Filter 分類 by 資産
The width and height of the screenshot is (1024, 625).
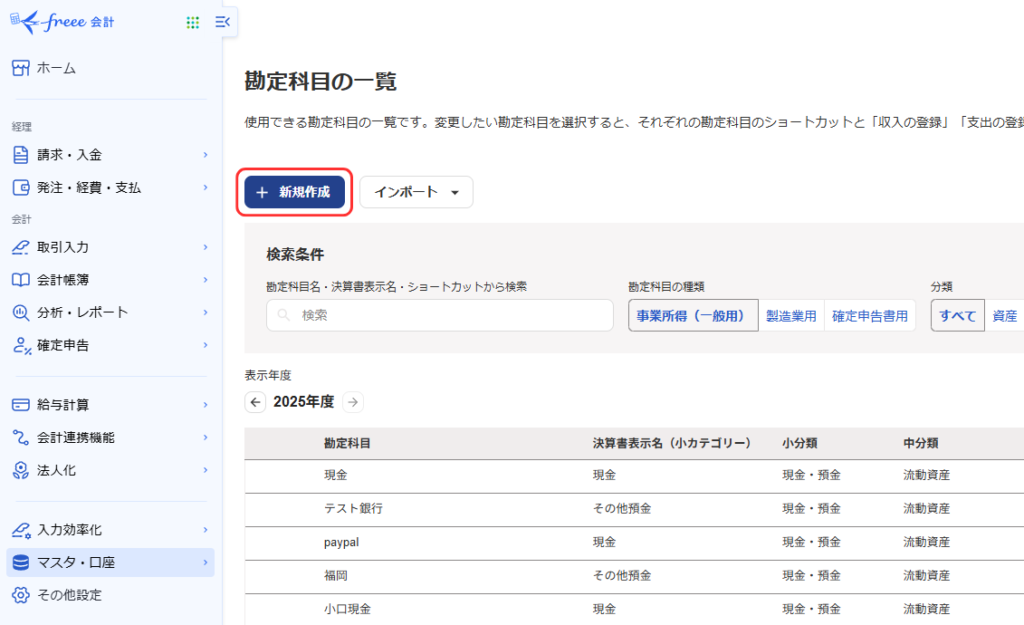pos(1004,316)
